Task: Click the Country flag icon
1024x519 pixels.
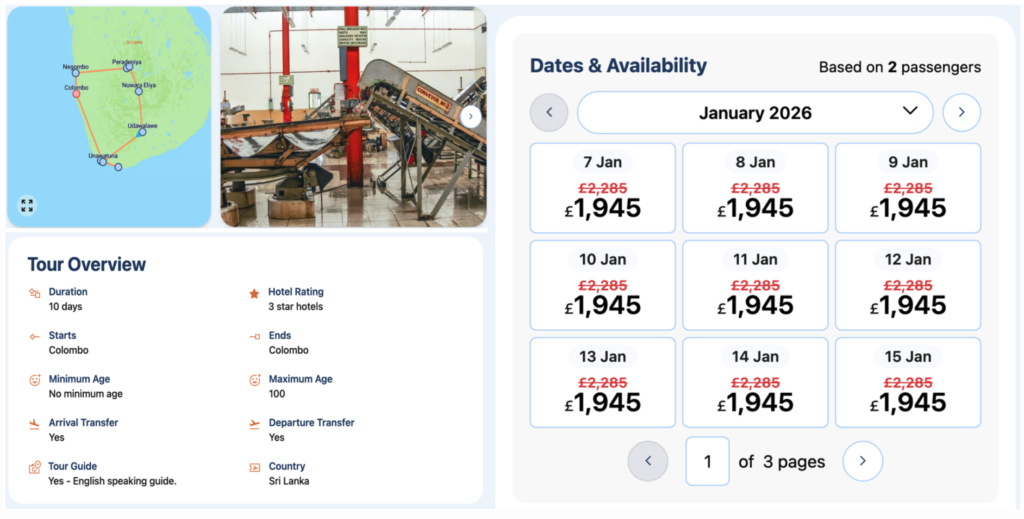Action: pos(255,467)
